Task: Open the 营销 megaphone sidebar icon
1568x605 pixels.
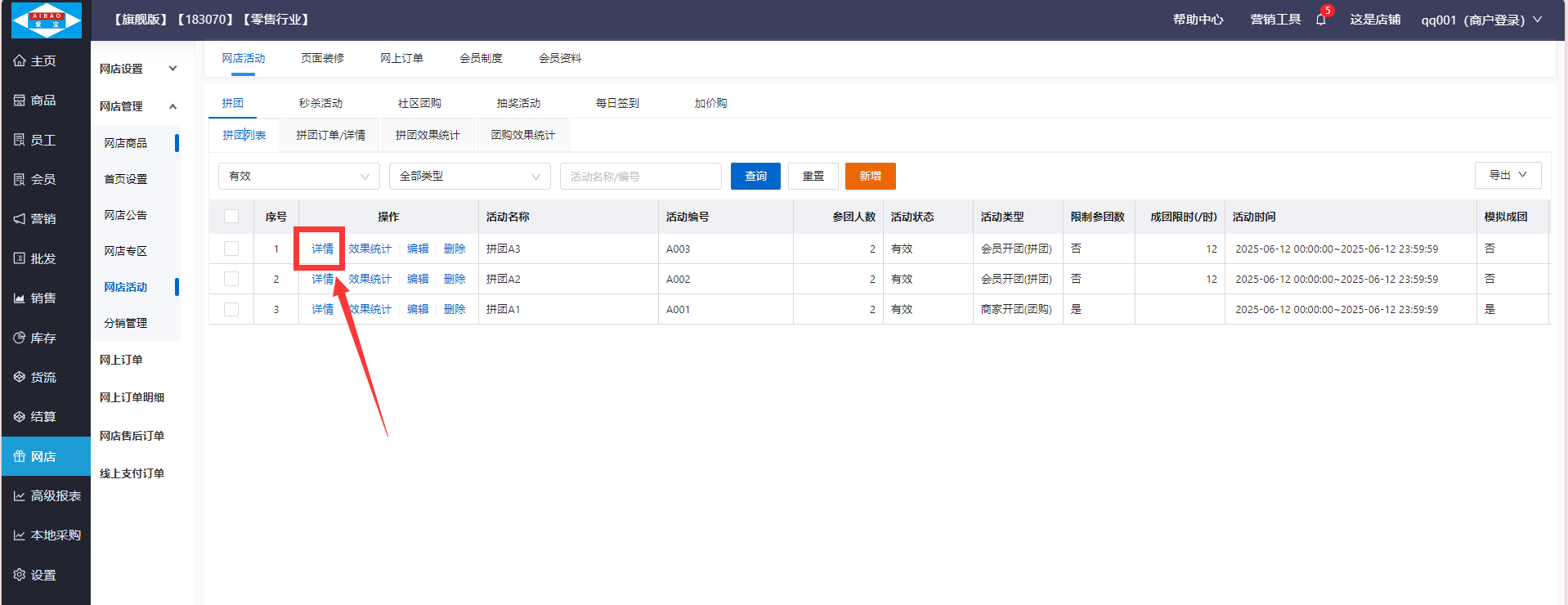Action: click(x=20, y=219)
